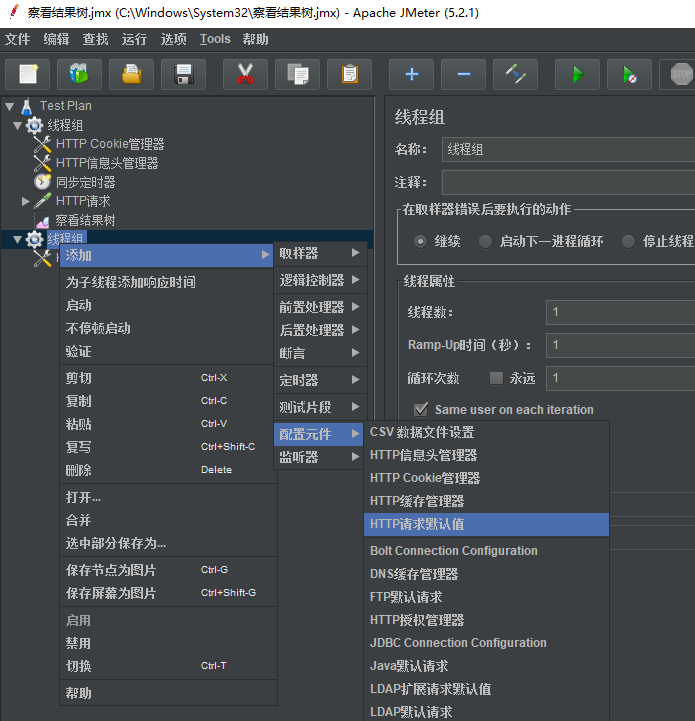Select the 停止线程 radio button

point(628,241)
